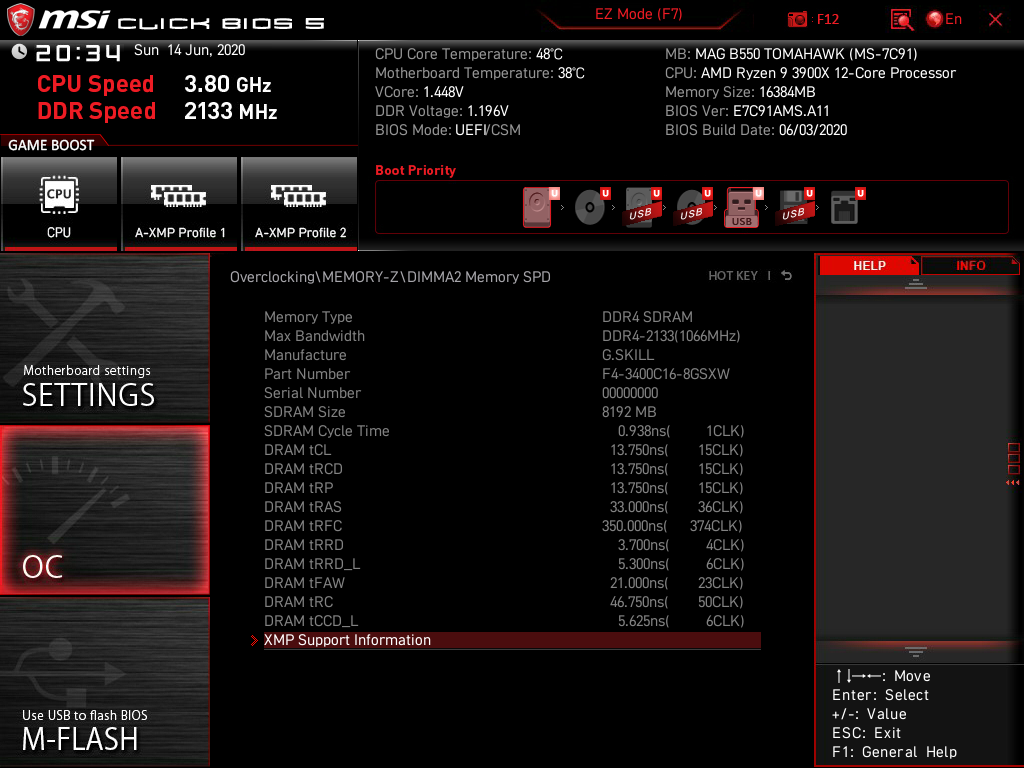Switch to EZ Mode (F7)
Viewport: 1024px width, 768px height.
[639, 14]
